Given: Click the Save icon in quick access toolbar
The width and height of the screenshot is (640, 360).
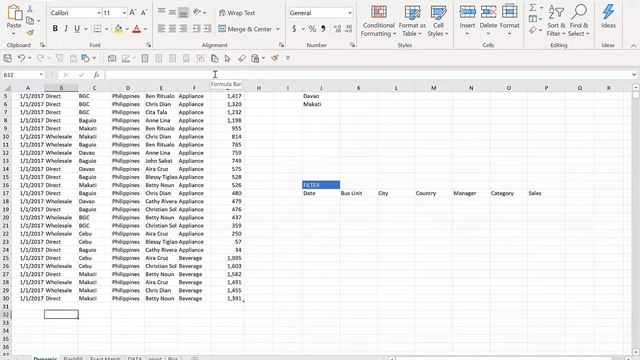Looking at the screenshot, I should point(7,58).
